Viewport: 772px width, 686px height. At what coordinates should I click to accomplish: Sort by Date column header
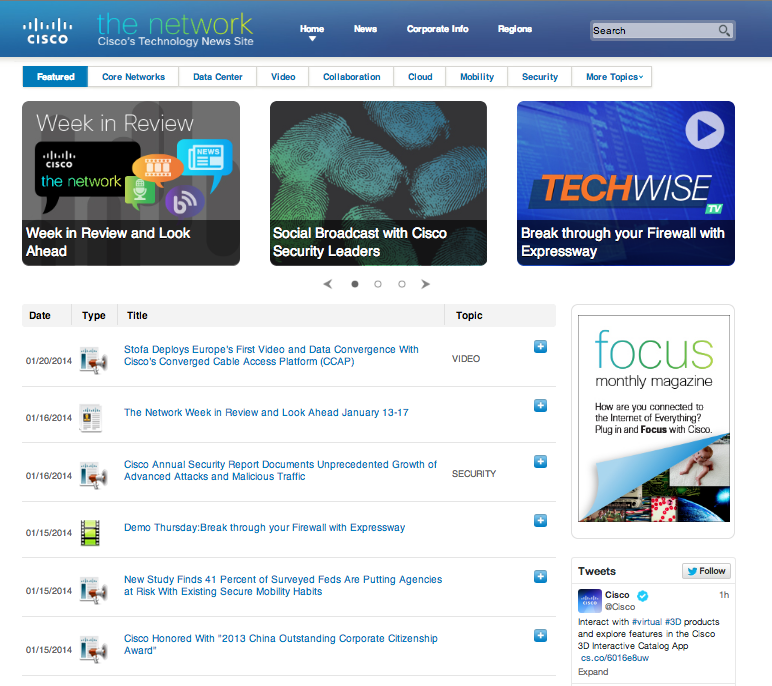click(40, 315)
